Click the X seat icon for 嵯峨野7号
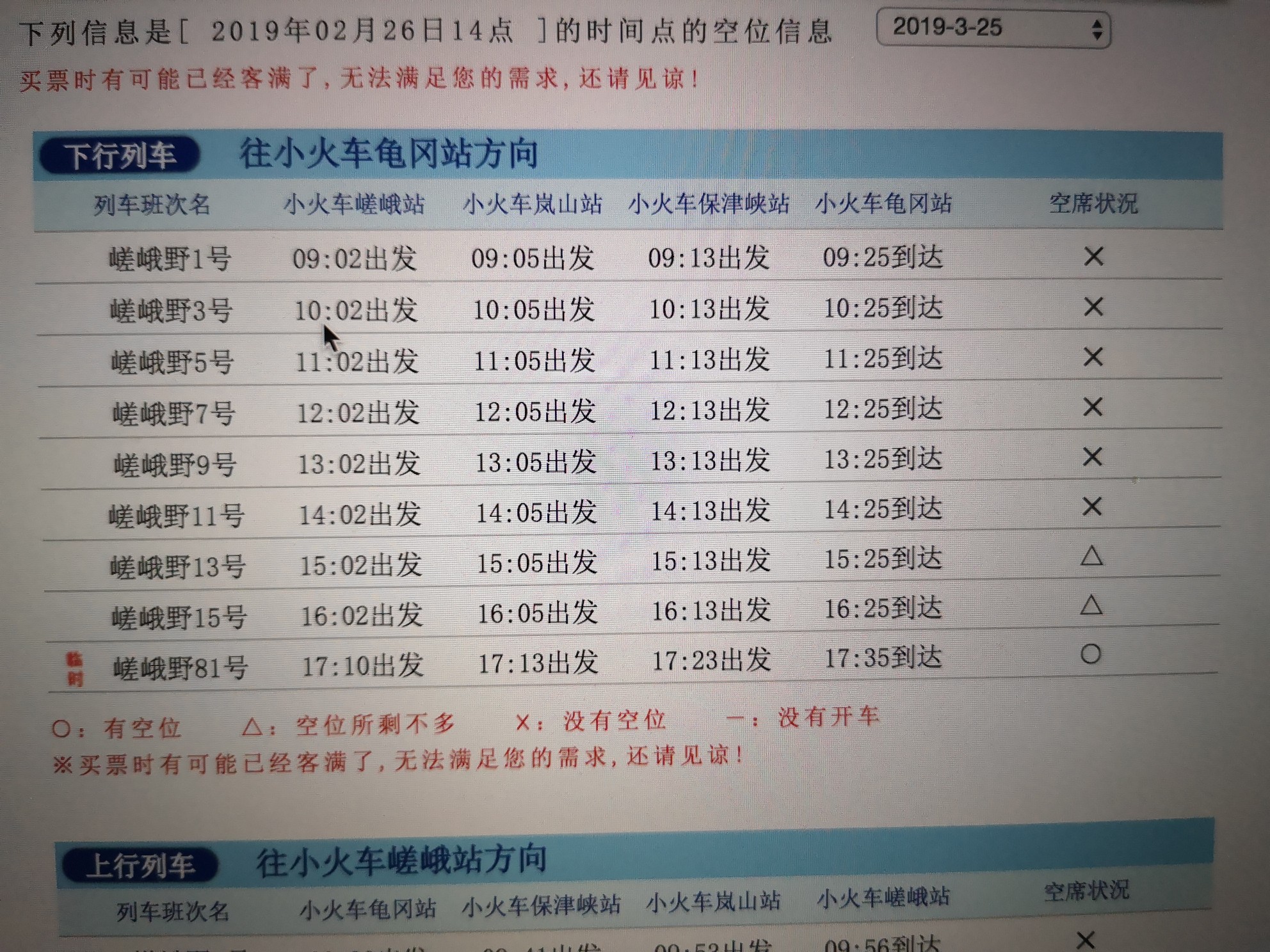Screen dimensions: 1270x952 pyautogui.click(x=1093, y=406)
